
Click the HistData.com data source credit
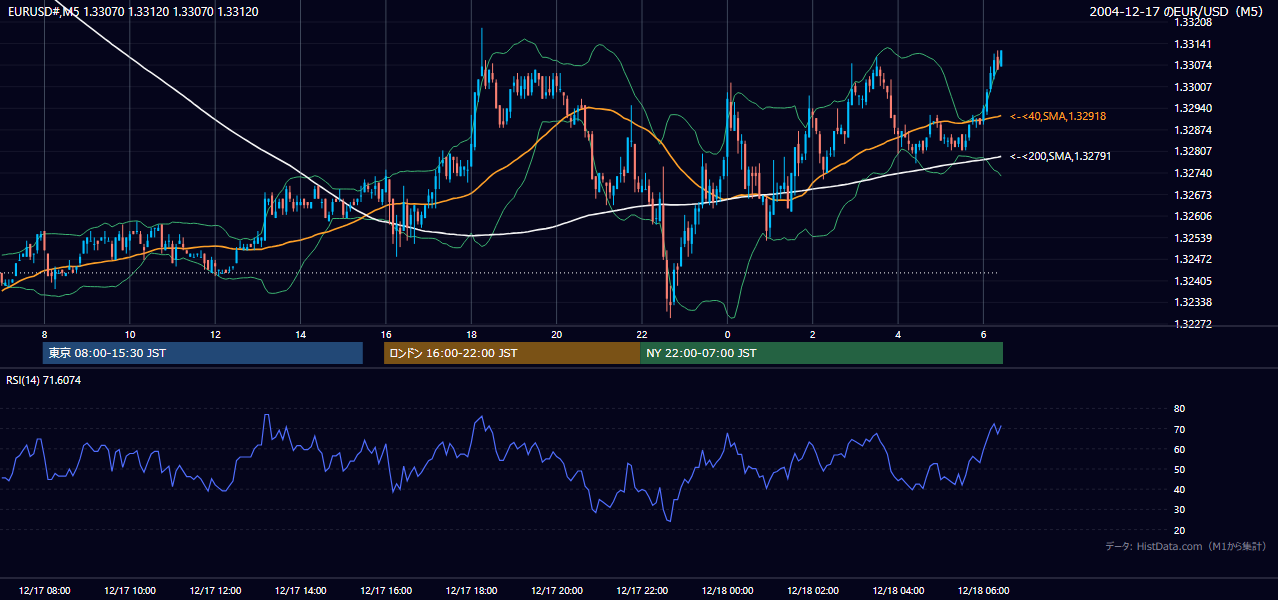[1186, 546]
